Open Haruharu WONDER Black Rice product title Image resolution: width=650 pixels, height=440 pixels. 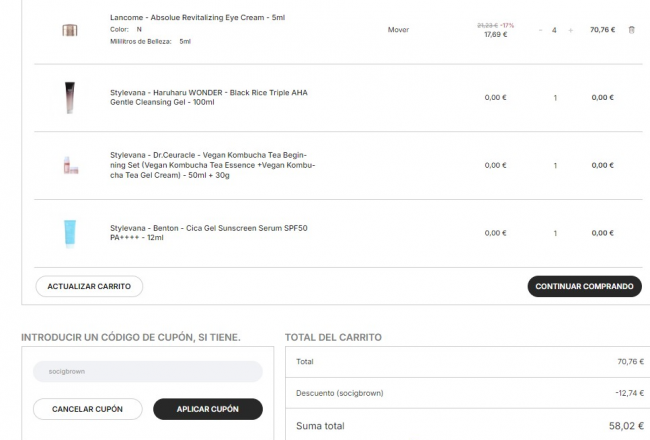(x=209, y=97)
